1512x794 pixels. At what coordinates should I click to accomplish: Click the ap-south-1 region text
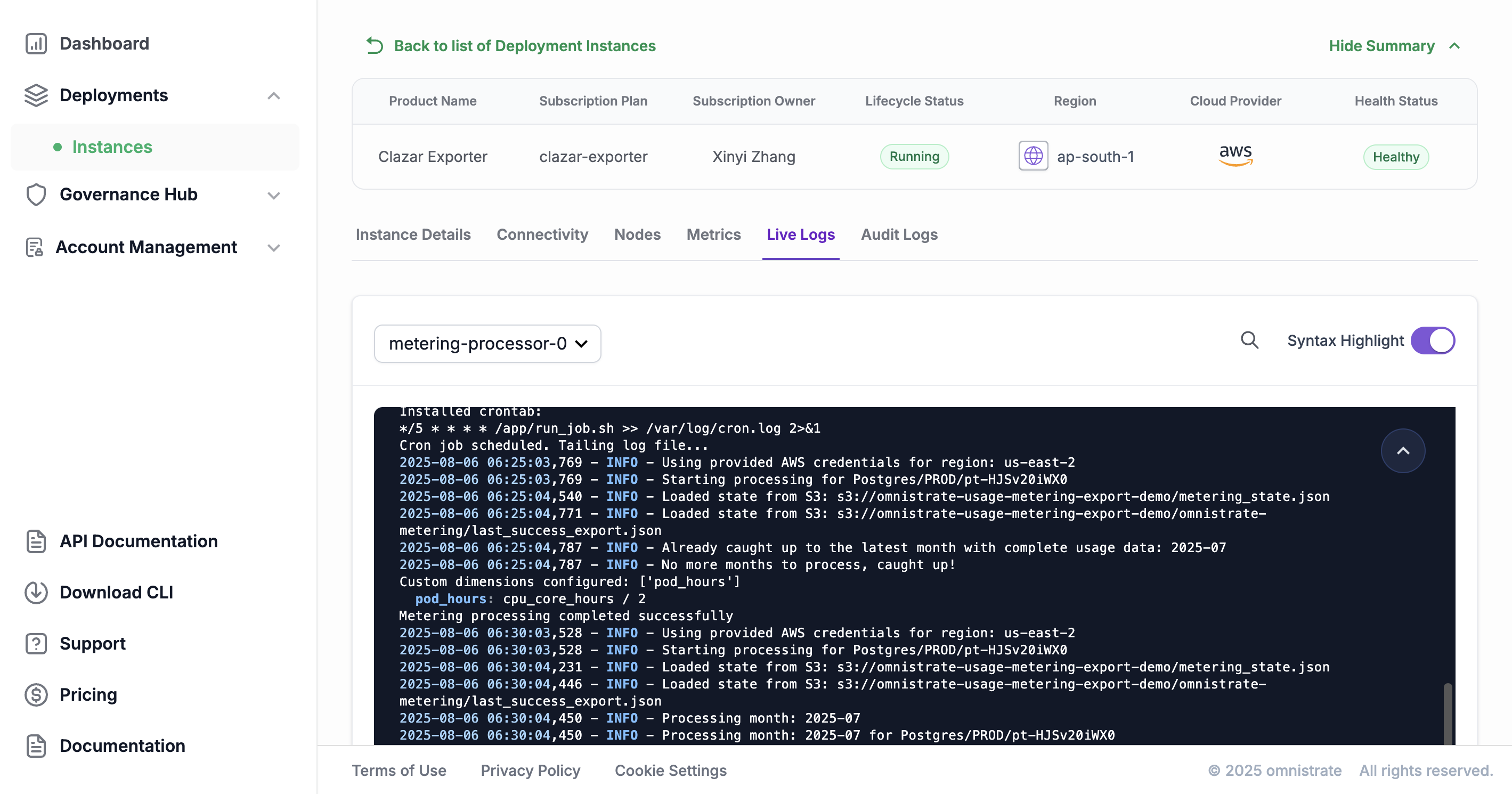1095,156
